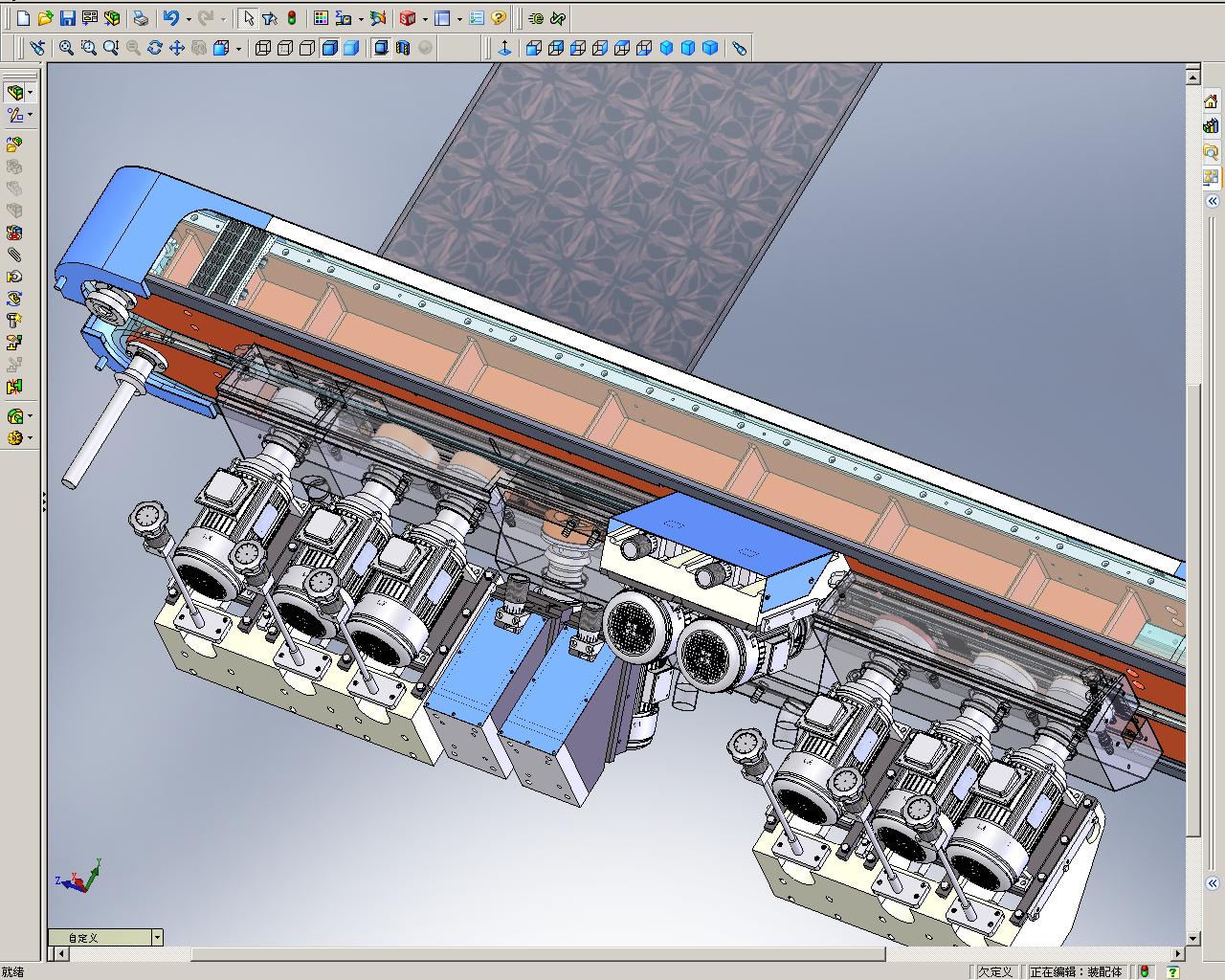Image resolution: width=1225 pixels, height=980 pixels.
Task: Toggle Wireframe display style
Action: pyautogui.click(x=263, y=48)
